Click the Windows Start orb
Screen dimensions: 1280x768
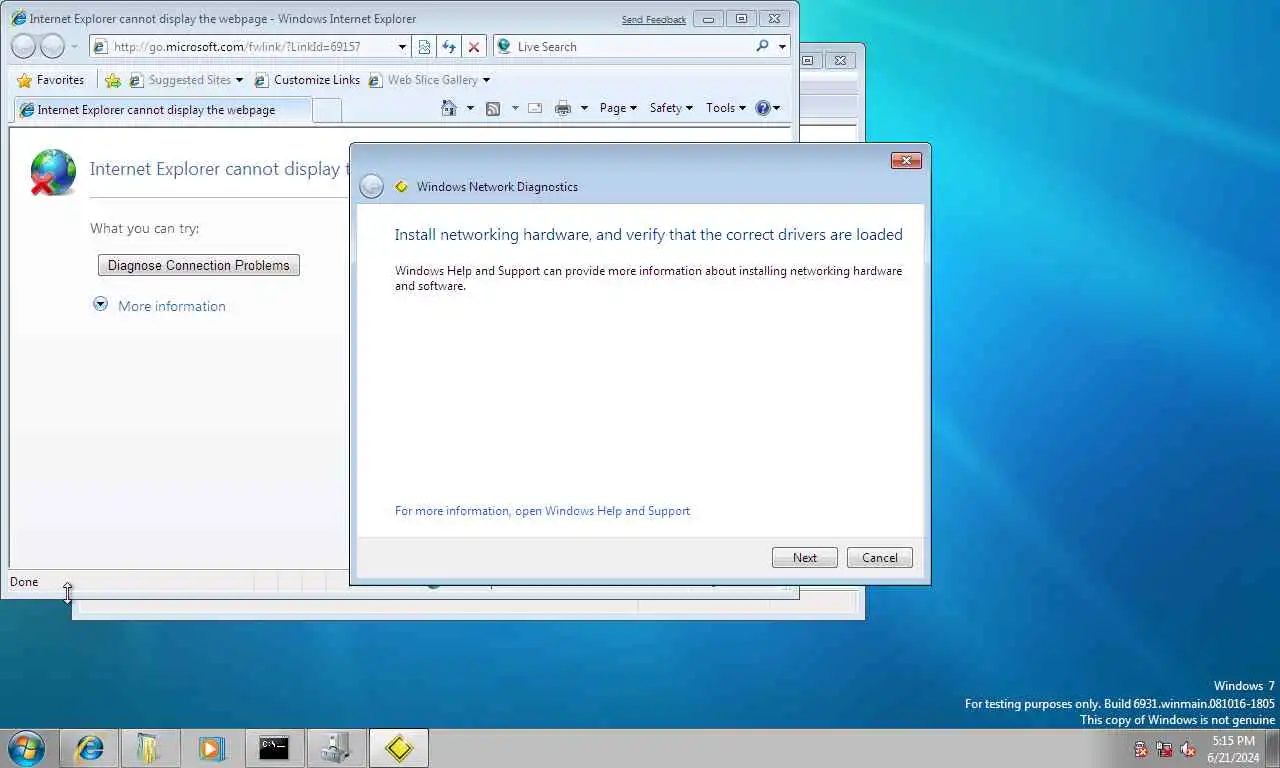point(26,747)
